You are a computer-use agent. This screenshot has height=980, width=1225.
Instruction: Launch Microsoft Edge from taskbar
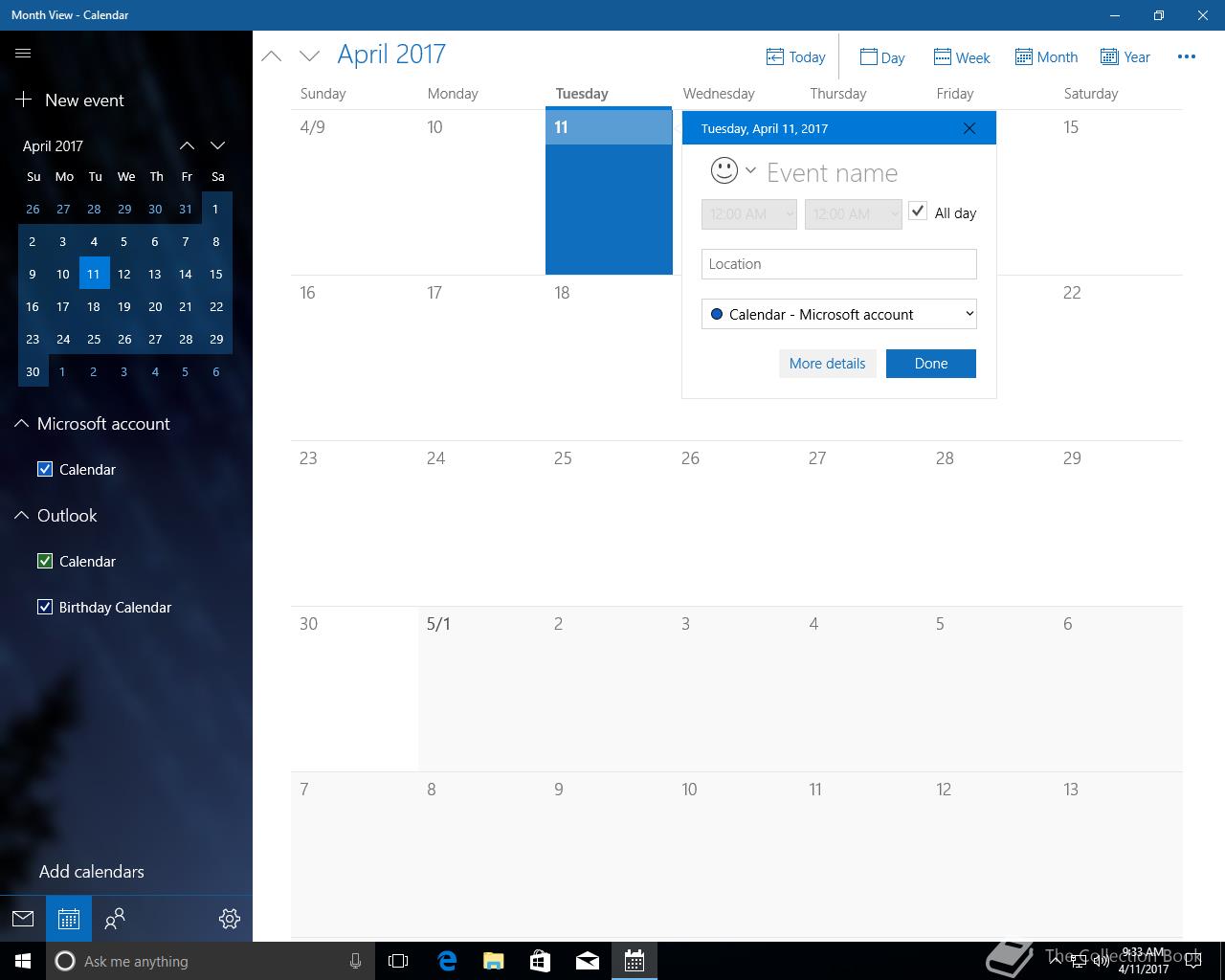[x=447, y=961]
